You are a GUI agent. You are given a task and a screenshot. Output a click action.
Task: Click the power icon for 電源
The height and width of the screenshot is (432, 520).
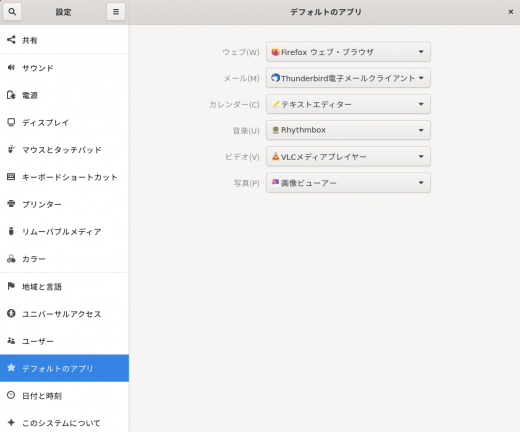(x=11, y=95)
